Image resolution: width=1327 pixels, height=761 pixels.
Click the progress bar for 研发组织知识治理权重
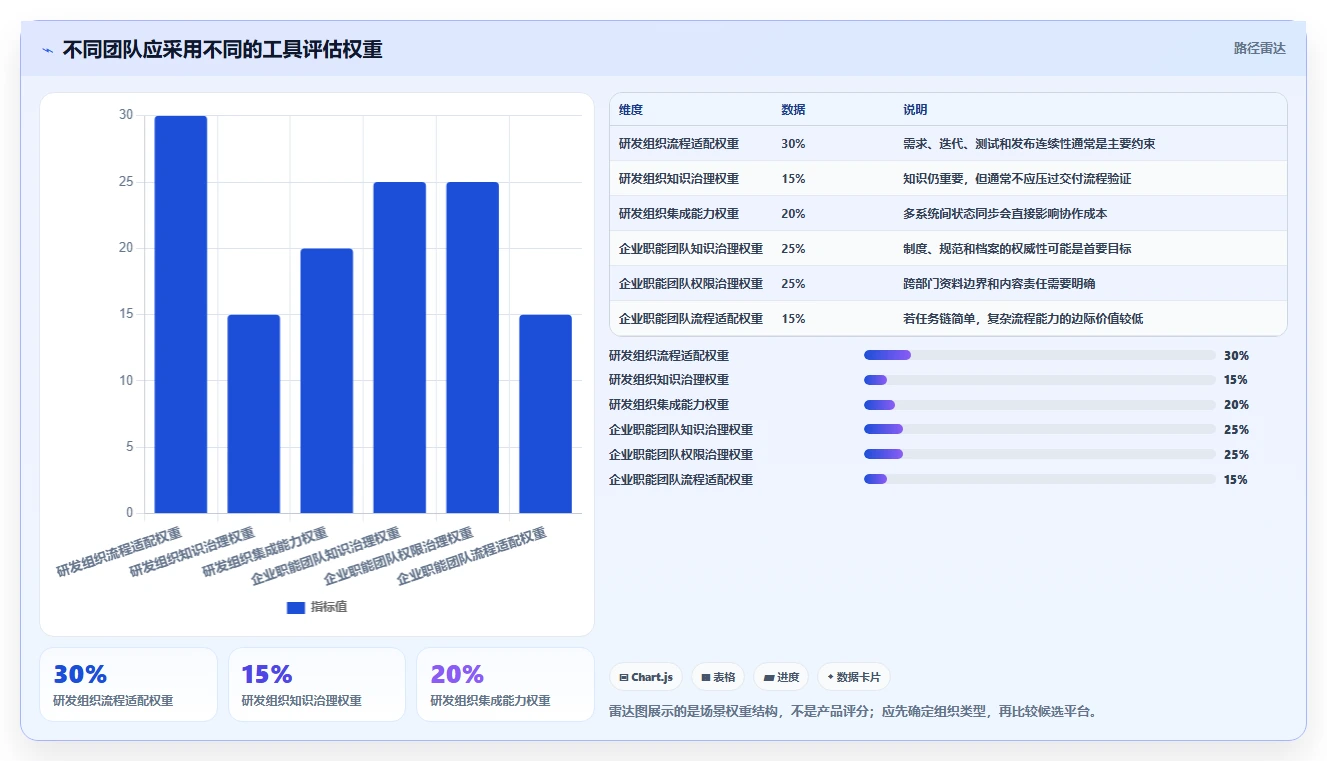(1040, 380)
